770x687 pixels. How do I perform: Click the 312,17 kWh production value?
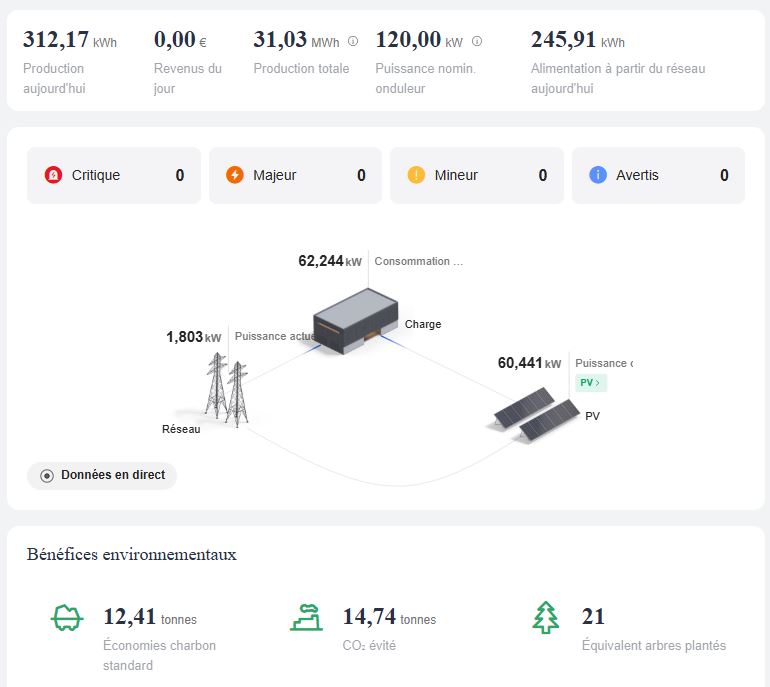point(70,40)
